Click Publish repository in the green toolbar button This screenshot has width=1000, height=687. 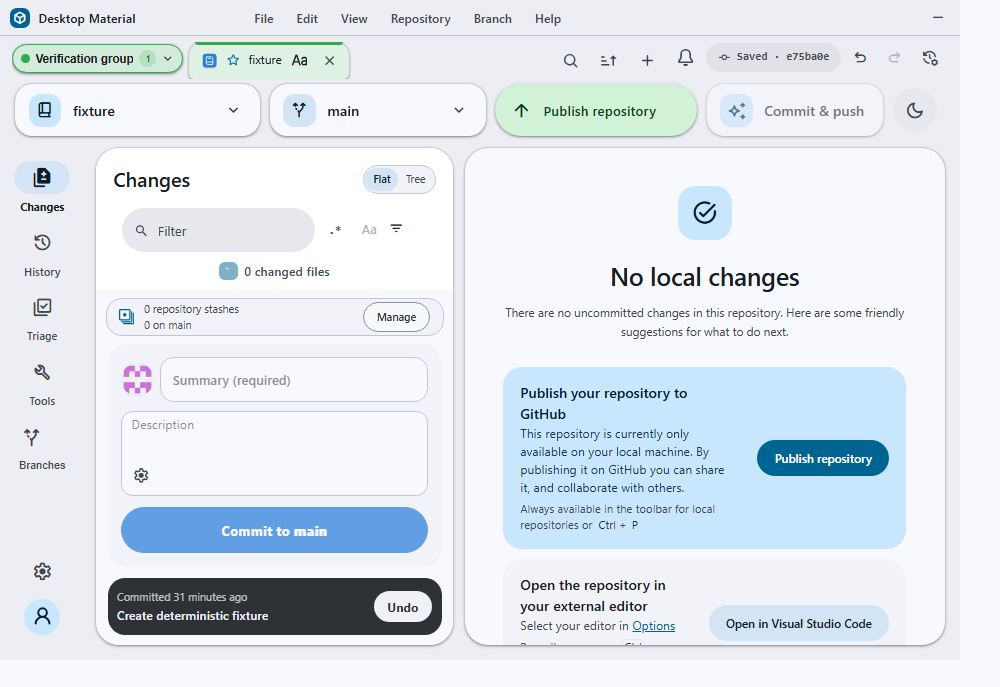pyautogui.click(x=596, y=111)
